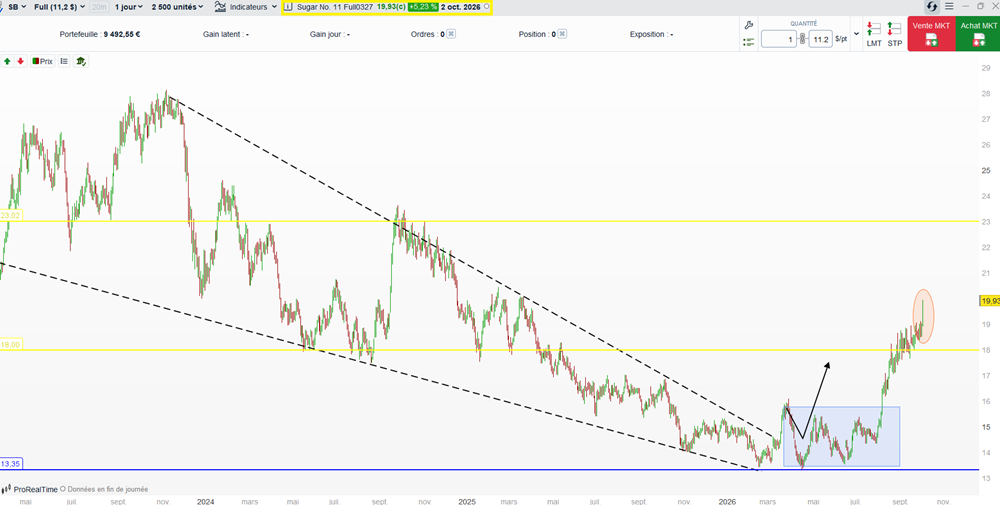Click the 2025 label on time axis
The height and width of the screenshot is (505, 1000).
click(469, 501)
